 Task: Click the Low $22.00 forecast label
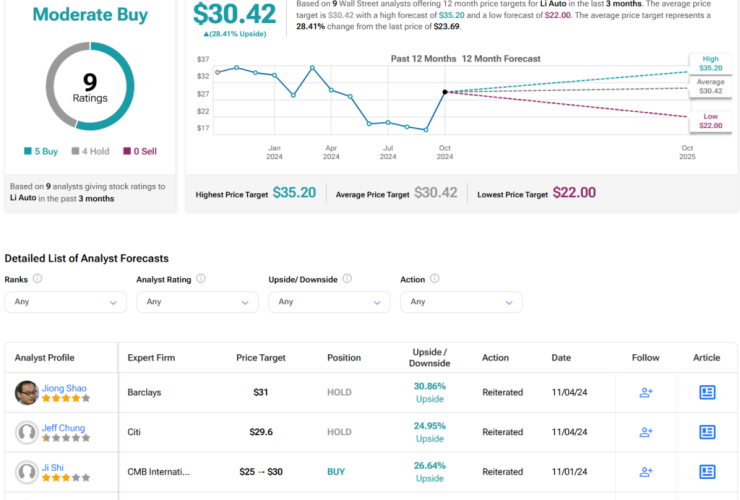(x=710, y=121)
